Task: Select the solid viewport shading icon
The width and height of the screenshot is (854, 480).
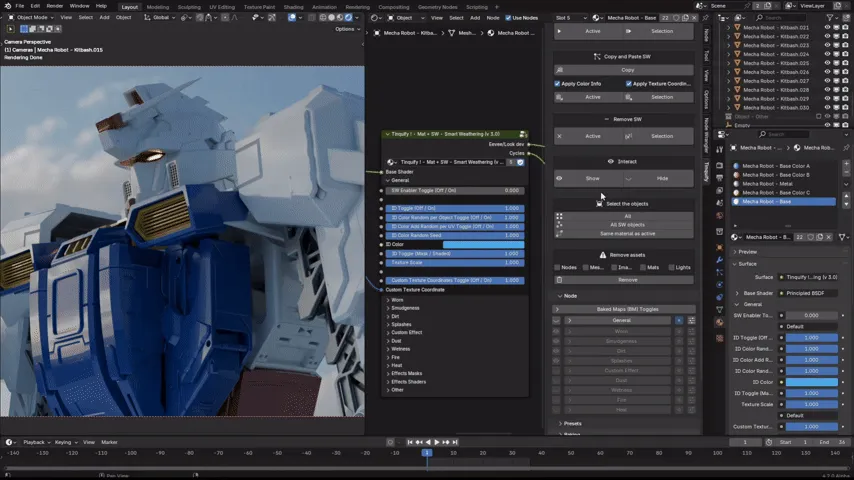Action: coord(332,17)
